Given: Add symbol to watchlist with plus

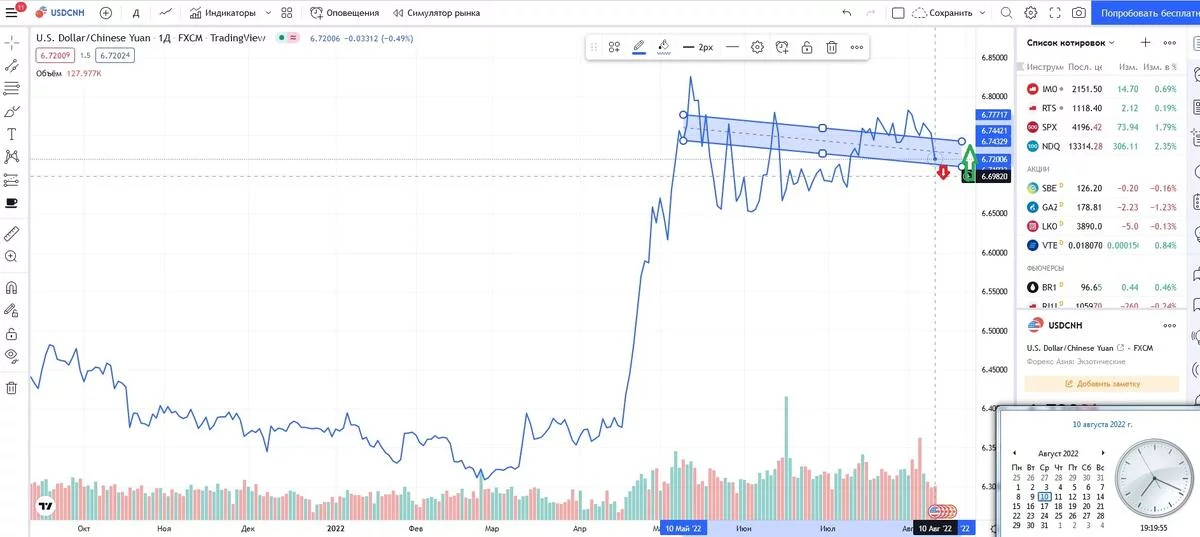Looking at the screenshot, I should pos(1146,43).
